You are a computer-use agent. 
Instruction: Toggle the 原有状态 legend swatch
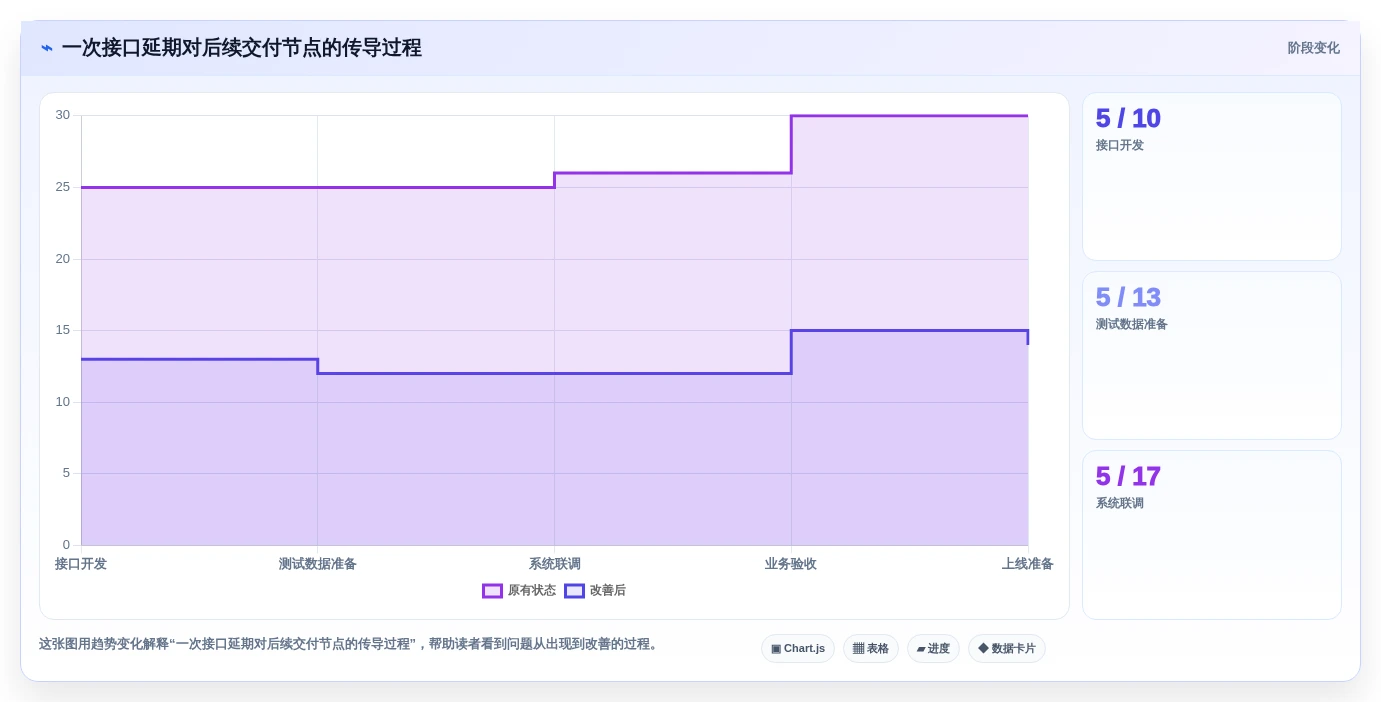(492, 591)
